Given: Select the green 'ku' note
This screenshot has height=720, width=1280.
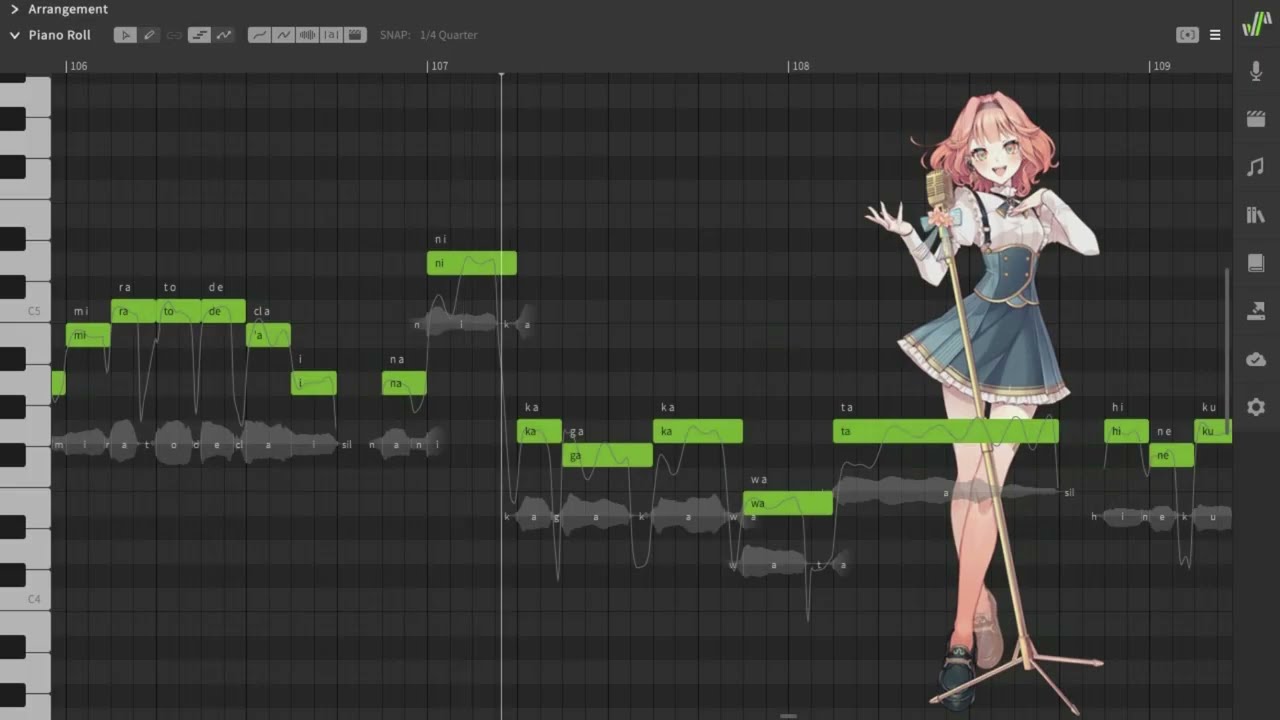Looking at the screenshot, I should pos(1212,431).
